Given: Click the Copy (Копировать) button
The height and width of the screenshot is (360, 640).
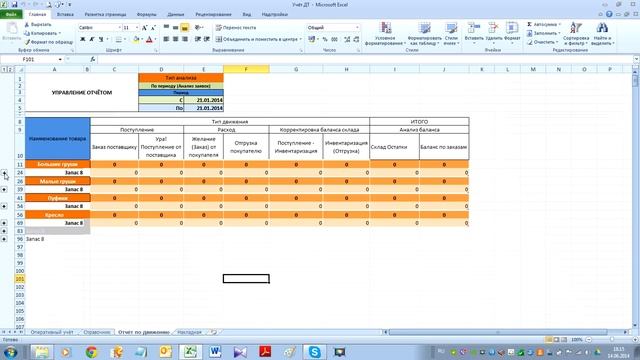Looking at the screenshot, I should point(42,33).
